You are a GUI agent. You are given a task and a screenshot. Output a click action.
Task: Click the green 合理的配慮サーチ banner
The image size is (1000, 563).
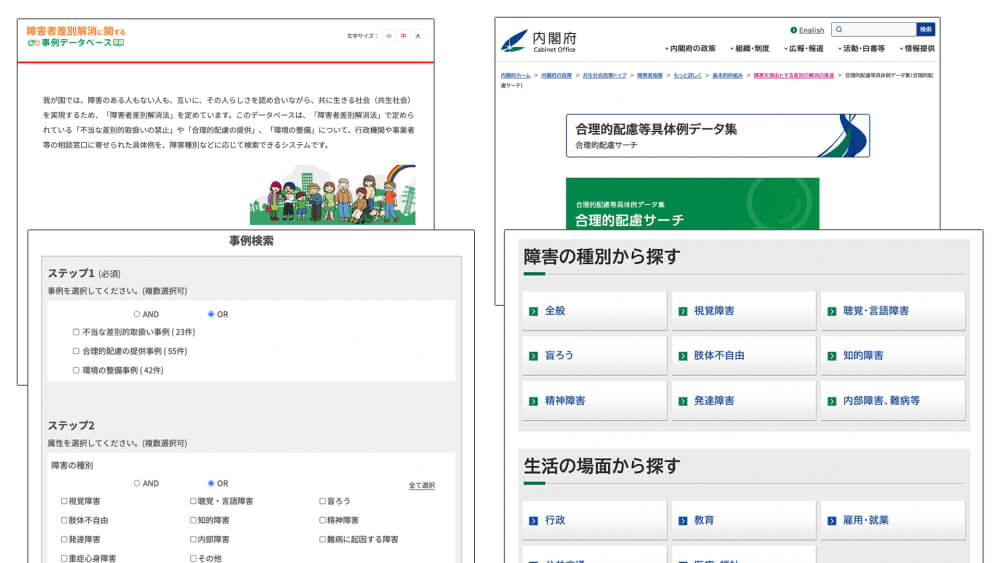pos(692,204)
